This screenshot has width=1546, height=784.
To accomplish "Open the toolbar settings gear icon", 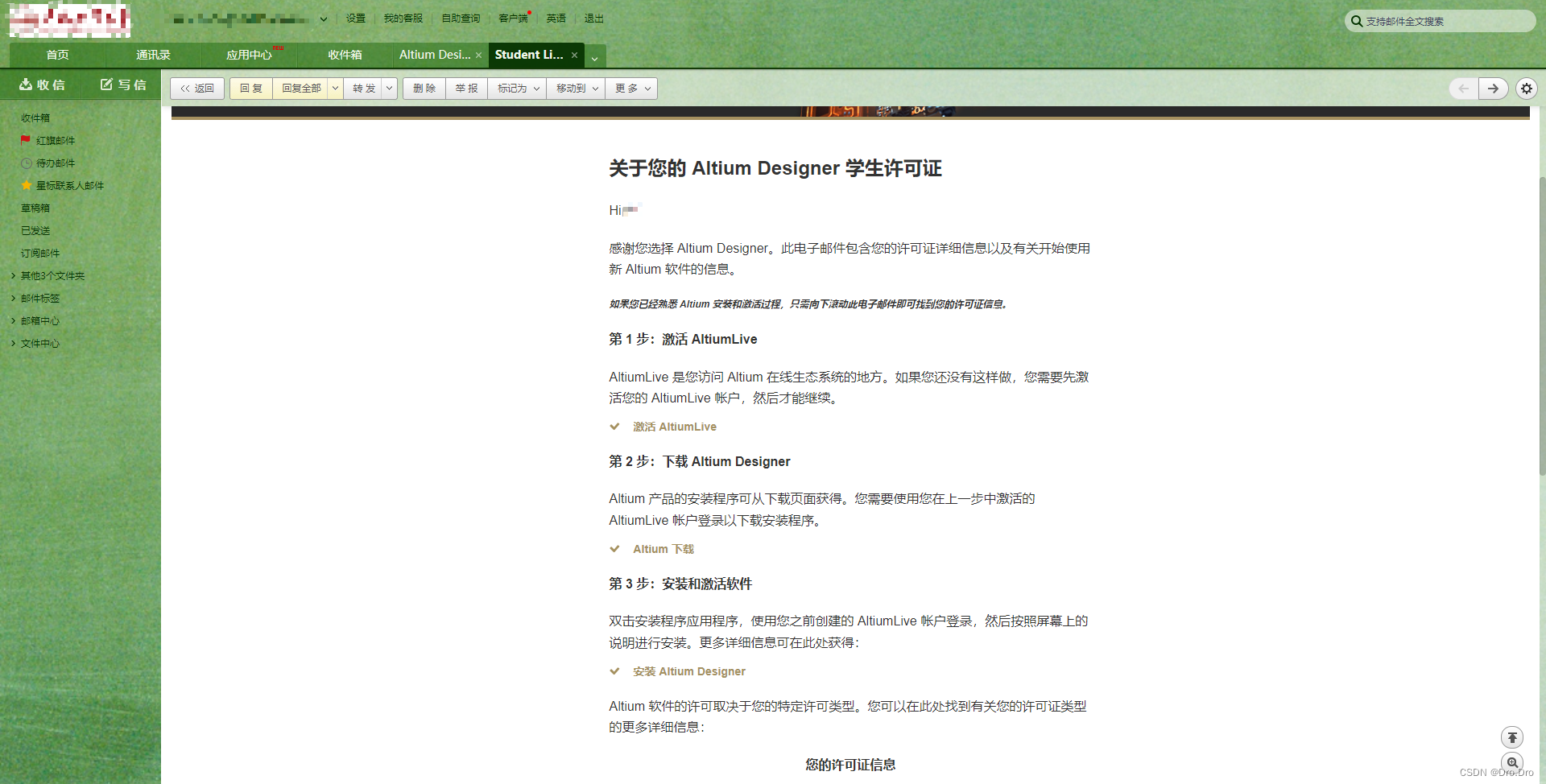I will click(1527, 89).
